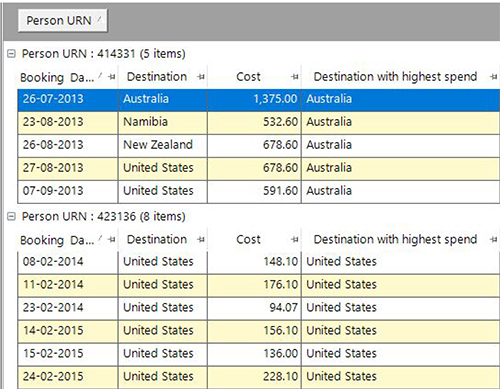
Task: Click the 1,375.00 cost cell
Action: [254, 99]
